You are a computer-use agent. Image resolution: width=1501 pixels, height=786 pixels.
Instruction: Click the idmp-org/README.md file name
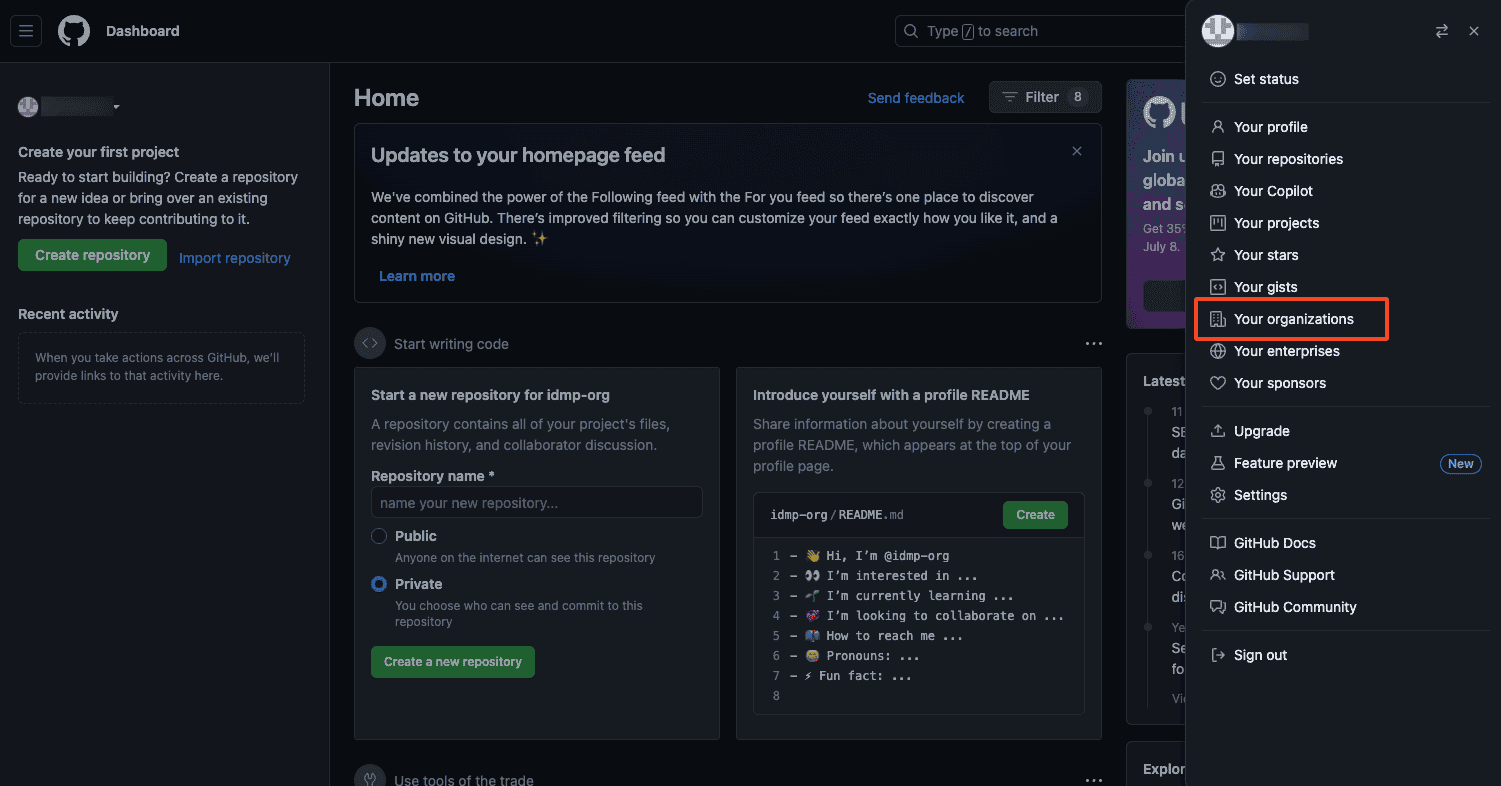coord(837,515)
